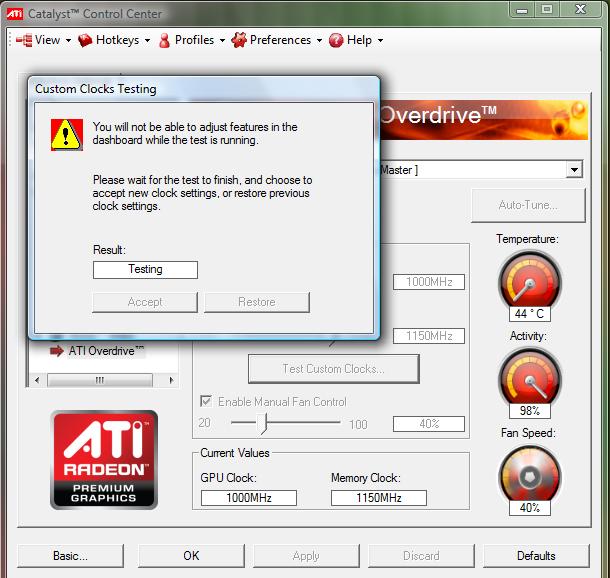Maximize the Catalyst Control Center window
The image size is (610, 578).
(x=547, y=9)
